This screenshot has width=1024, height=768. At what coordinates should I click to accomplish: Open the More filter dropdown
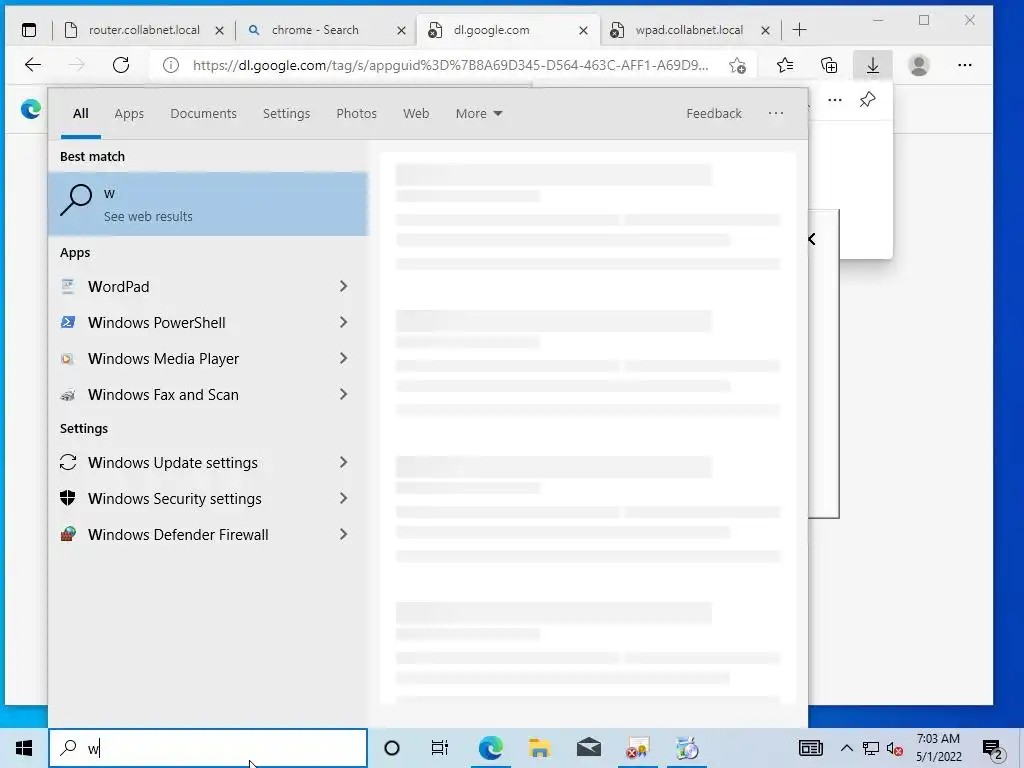pyautogui.click(x=479, y=114)
